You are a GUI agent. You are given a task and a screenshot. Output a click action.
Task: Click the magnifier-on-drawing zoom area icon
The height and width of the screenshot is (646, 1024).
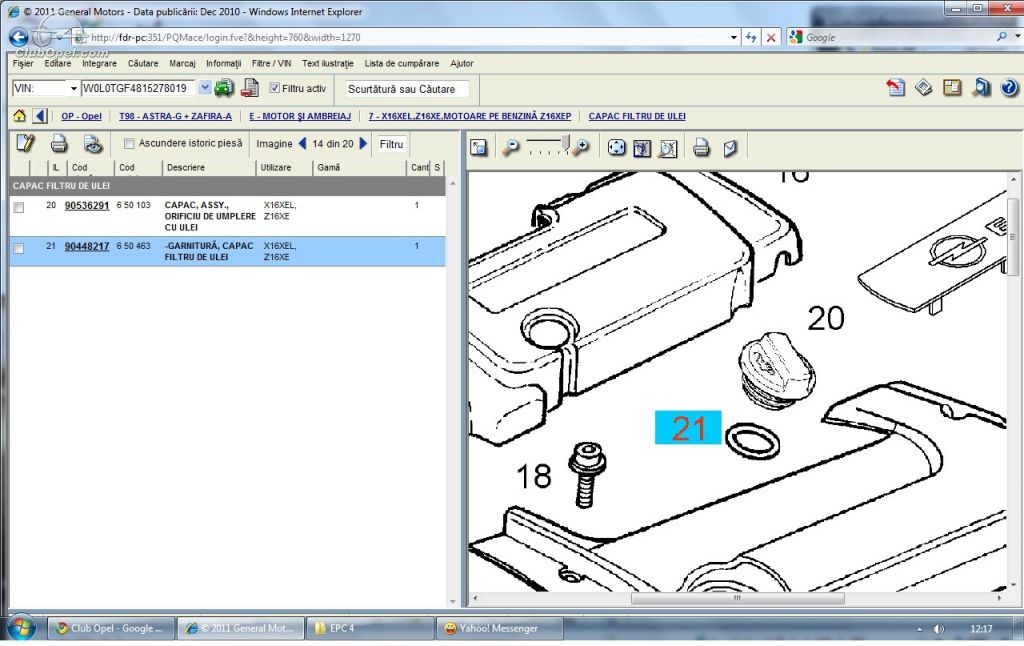point(667,148)
